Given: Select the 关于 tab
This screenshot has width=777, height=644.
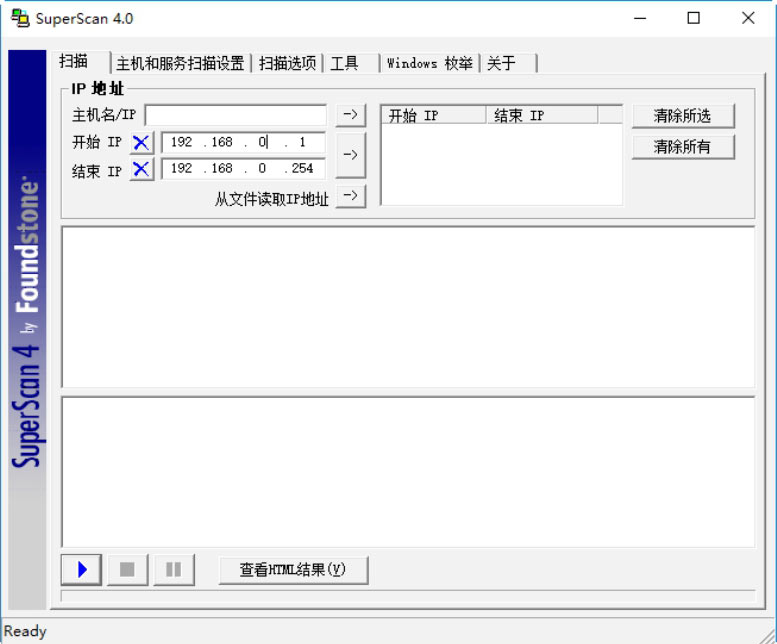Looking at the screenshot, I should [x=502, y=63].
